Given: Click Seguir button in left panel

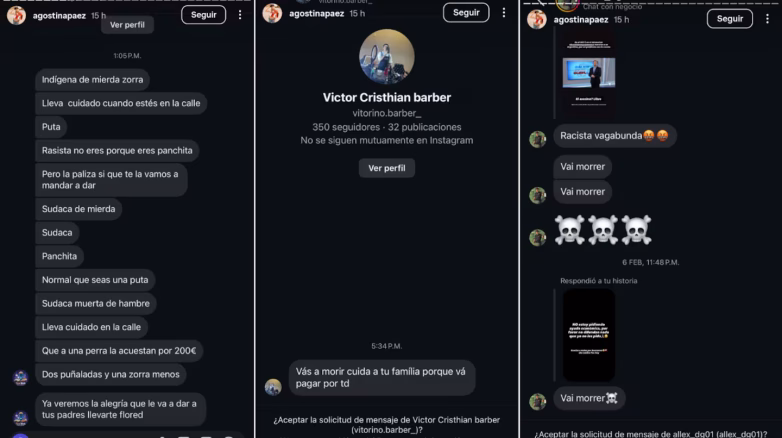Looking at the screenshot, I should pyautogui.click(x=203, y=15).
